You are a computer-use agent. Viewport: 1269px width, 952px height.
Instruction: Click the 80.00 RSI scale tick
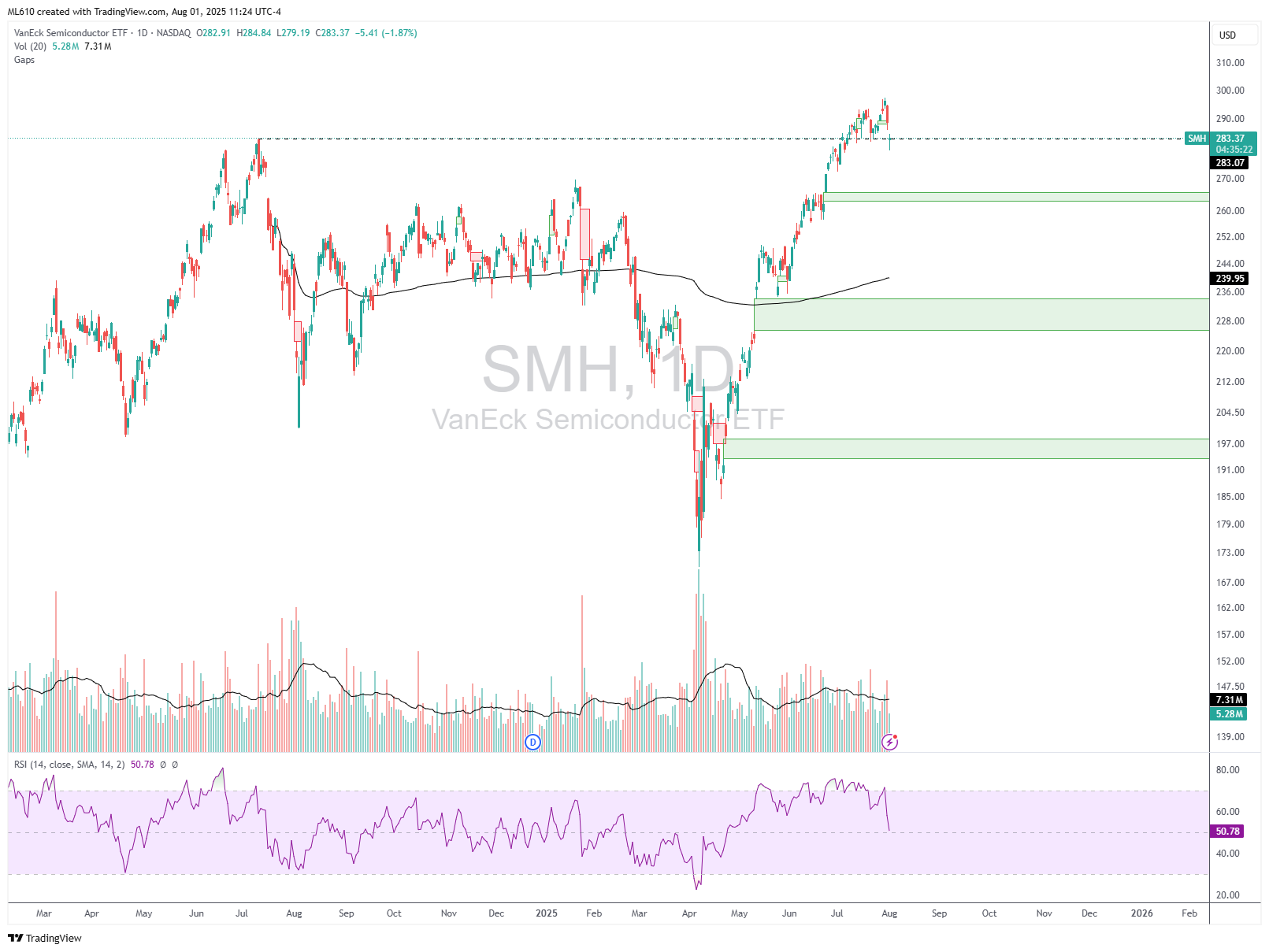pos(1227,770)
